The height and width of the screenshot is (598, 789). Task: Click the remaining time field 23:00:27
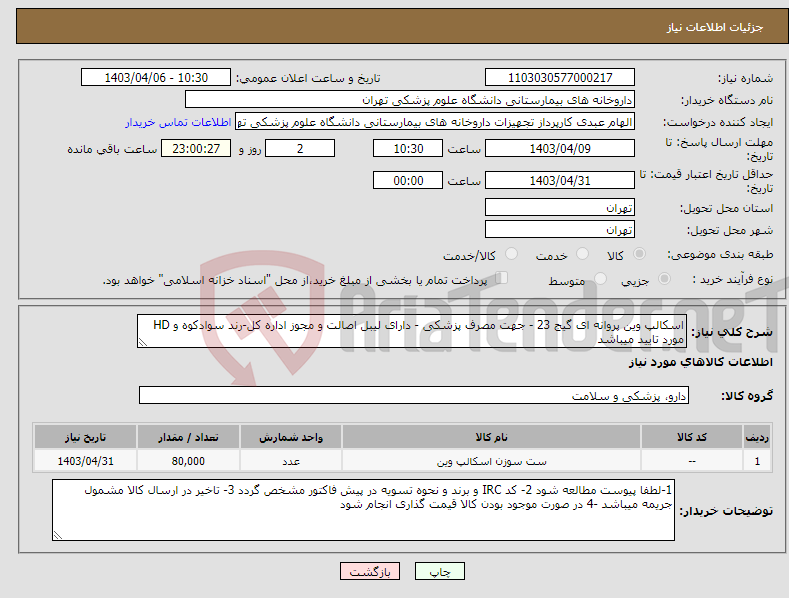[x=196, y=148]
